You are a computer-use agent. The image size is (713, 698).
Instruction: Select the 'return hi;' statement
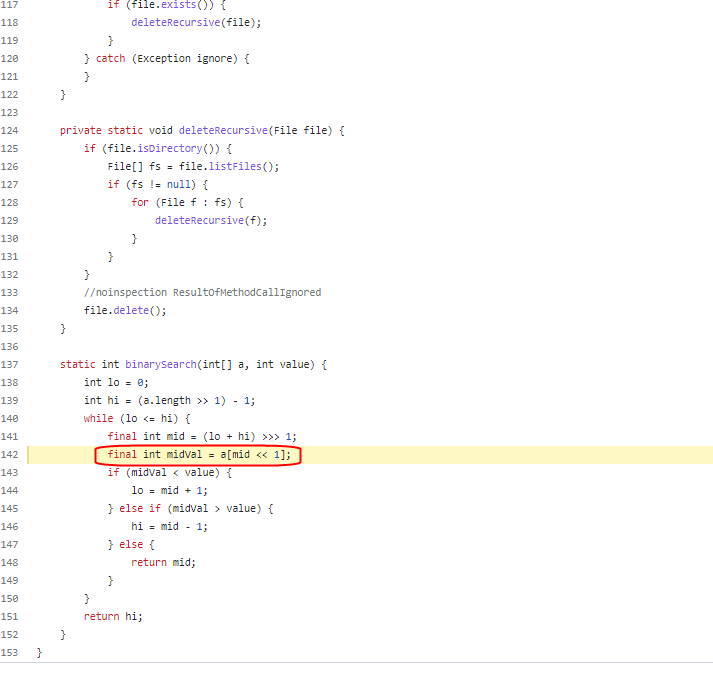pyautogui.click(x=113, y=617)
